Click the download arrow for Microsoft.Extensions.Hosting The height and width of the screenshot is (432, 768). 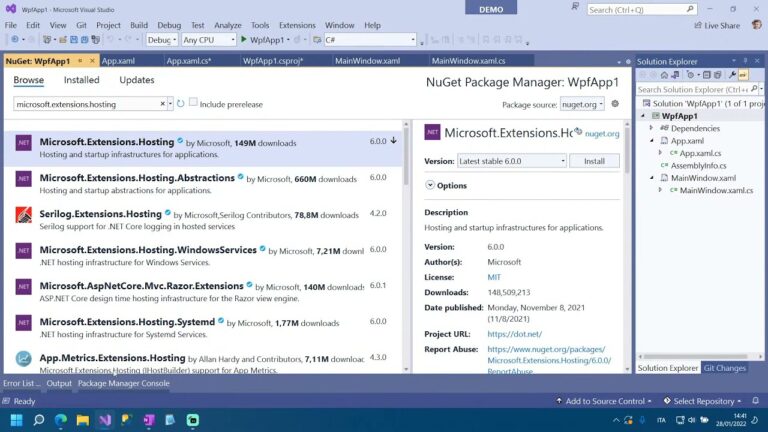pos(393,141)
